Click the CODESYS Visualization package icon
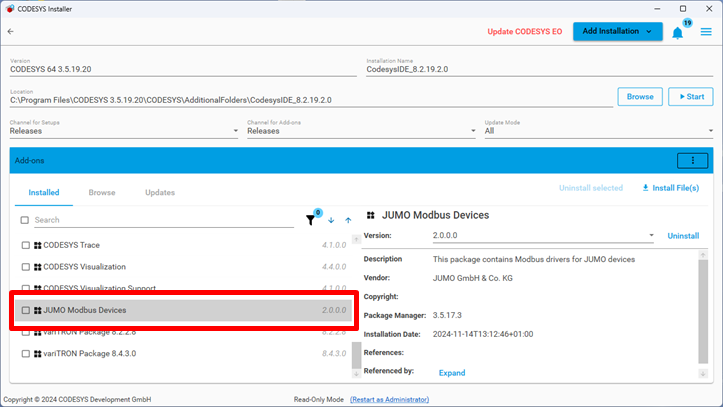 click(x=38, y=267)
